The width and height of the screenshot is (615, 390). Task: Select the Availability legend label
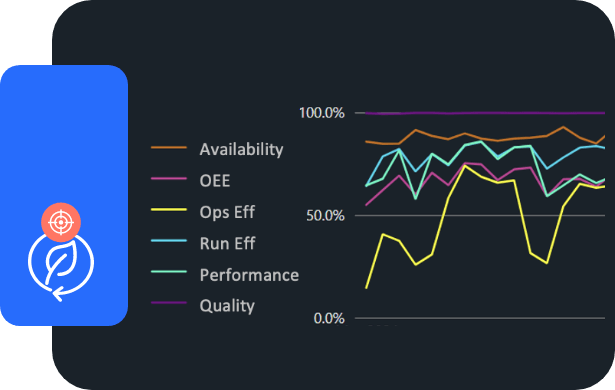tap(241, 149)
